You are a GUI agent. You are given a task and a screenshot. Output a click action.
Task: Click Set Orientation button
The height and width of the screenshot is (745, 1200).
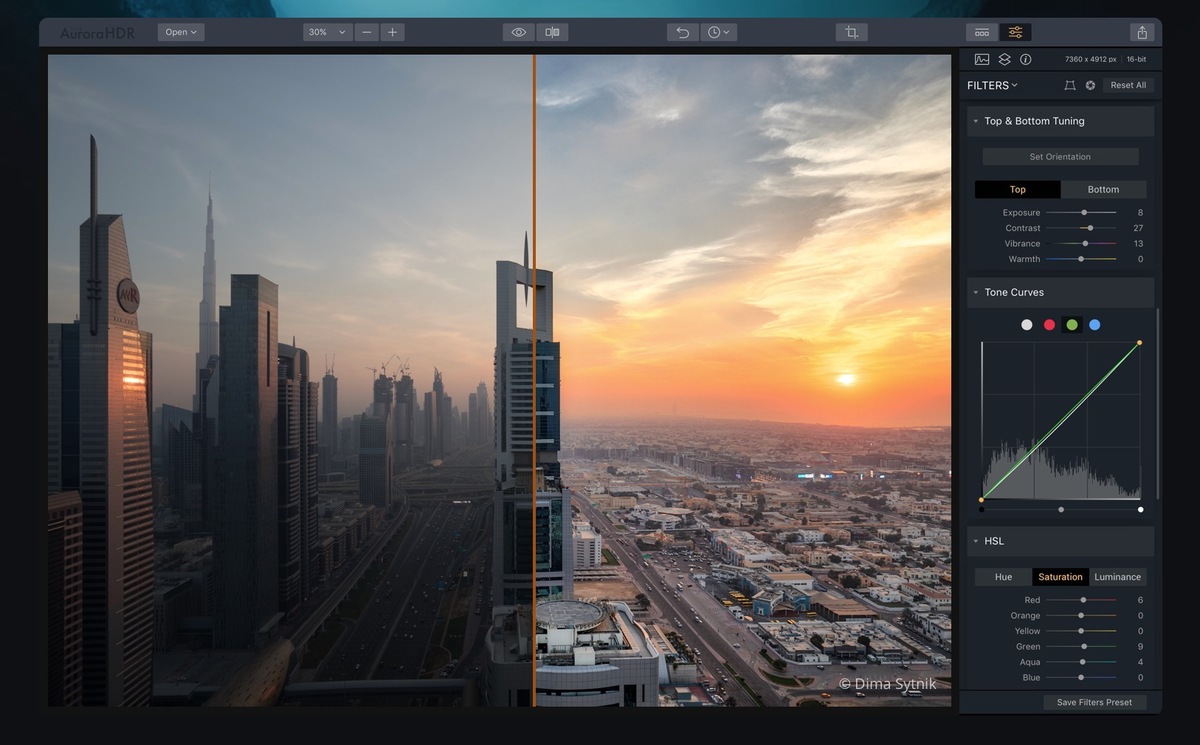coord(1060,157)
